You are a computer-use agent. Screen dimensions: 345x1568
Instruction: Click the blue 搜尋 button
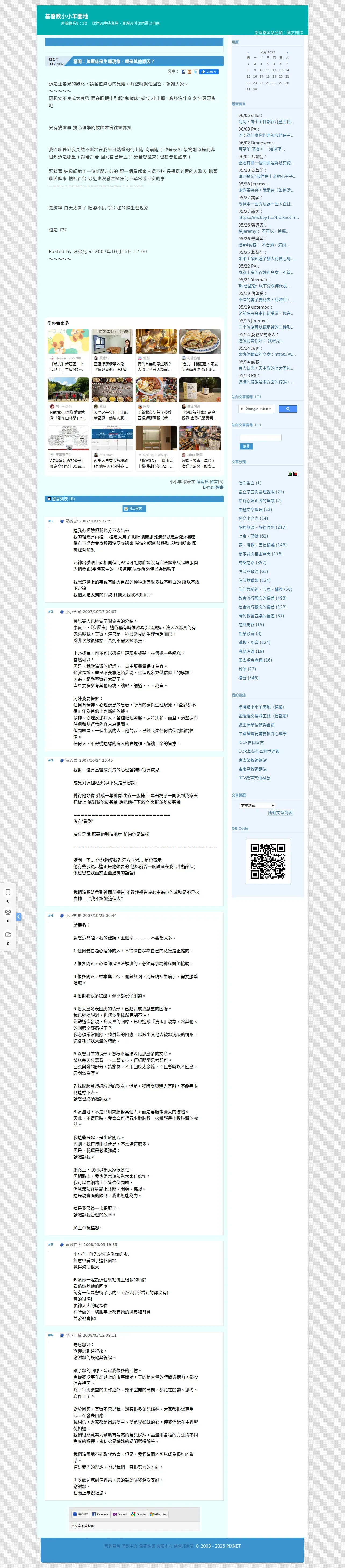[246, 446]
